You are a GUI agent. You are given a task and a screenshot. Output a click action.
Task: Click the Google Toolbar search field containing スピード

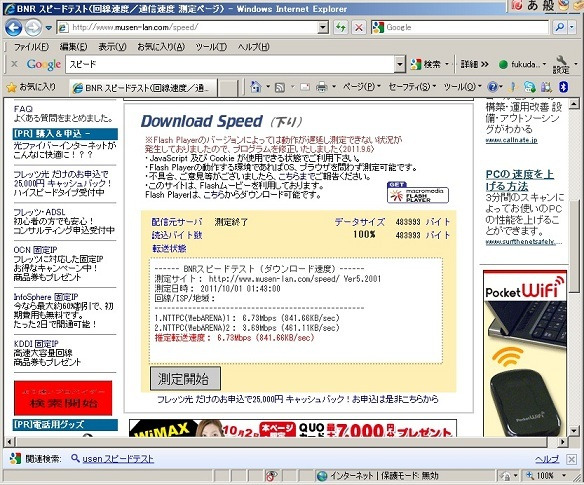[230, 64]
